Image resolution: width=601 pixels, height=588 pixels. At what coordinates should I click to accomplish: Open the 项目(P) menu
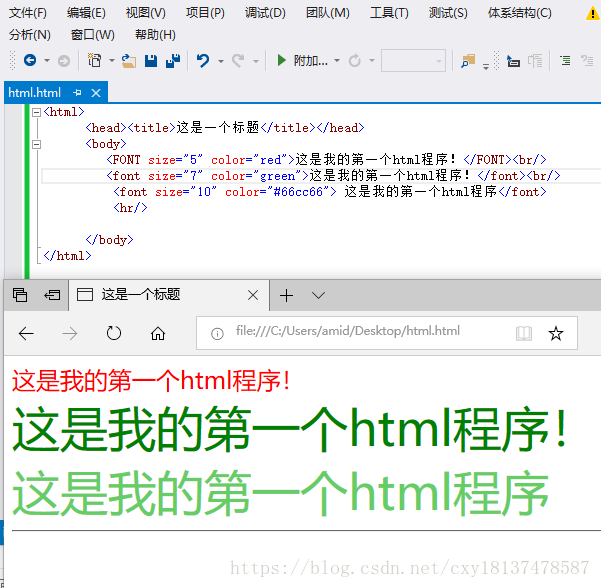coord(205,13)
